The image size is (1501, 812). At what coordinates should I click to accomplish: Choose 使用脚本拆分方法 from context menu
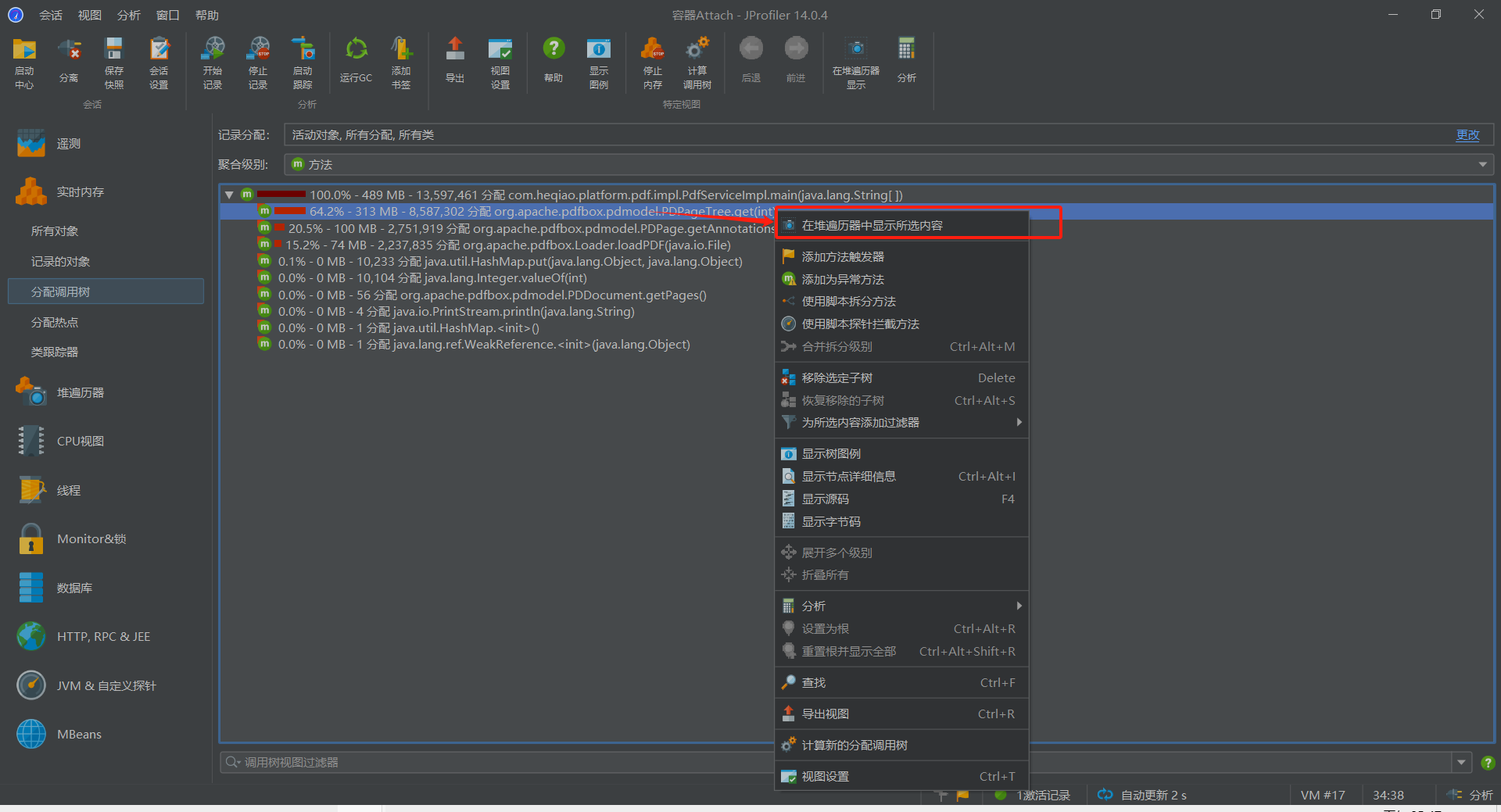[901, 302]
